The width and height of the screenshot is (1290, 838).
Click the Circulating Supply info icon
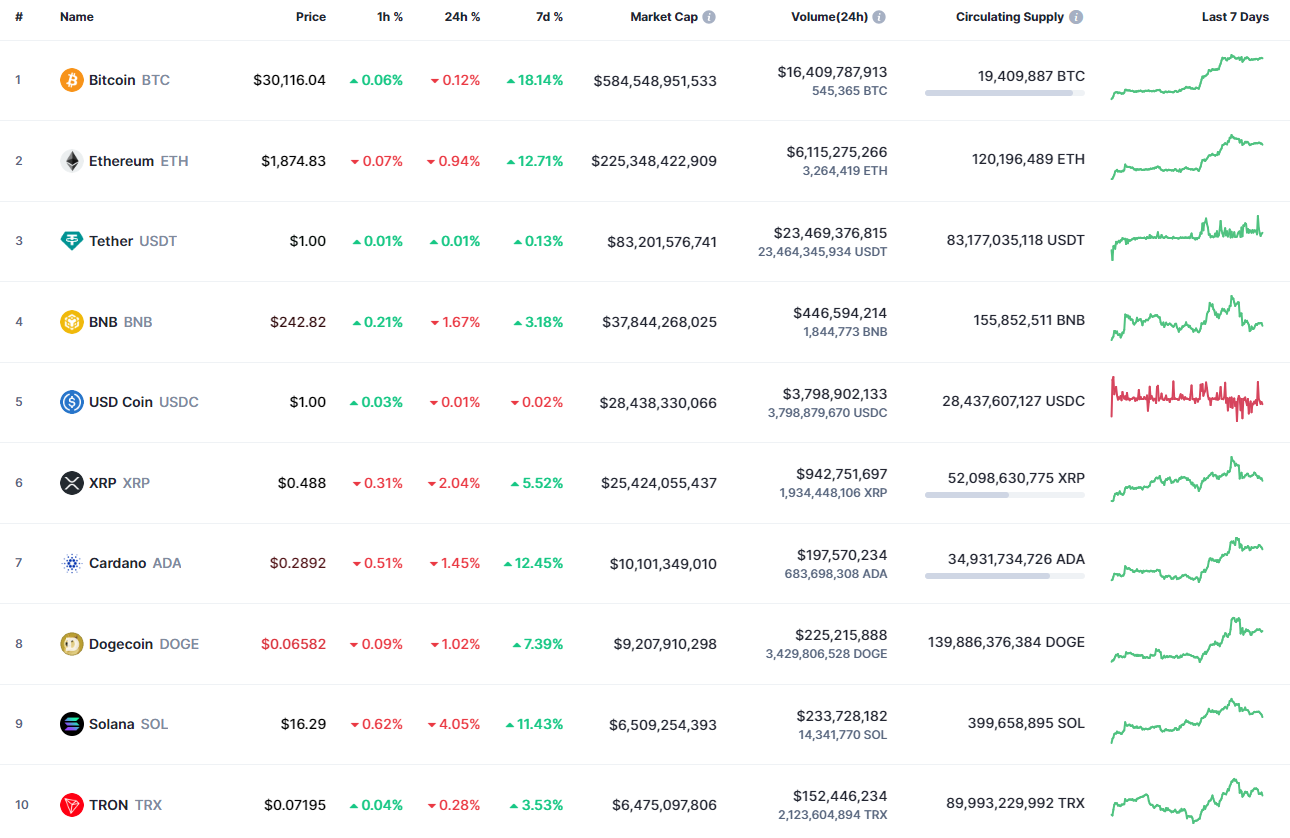coord(1075,16)
